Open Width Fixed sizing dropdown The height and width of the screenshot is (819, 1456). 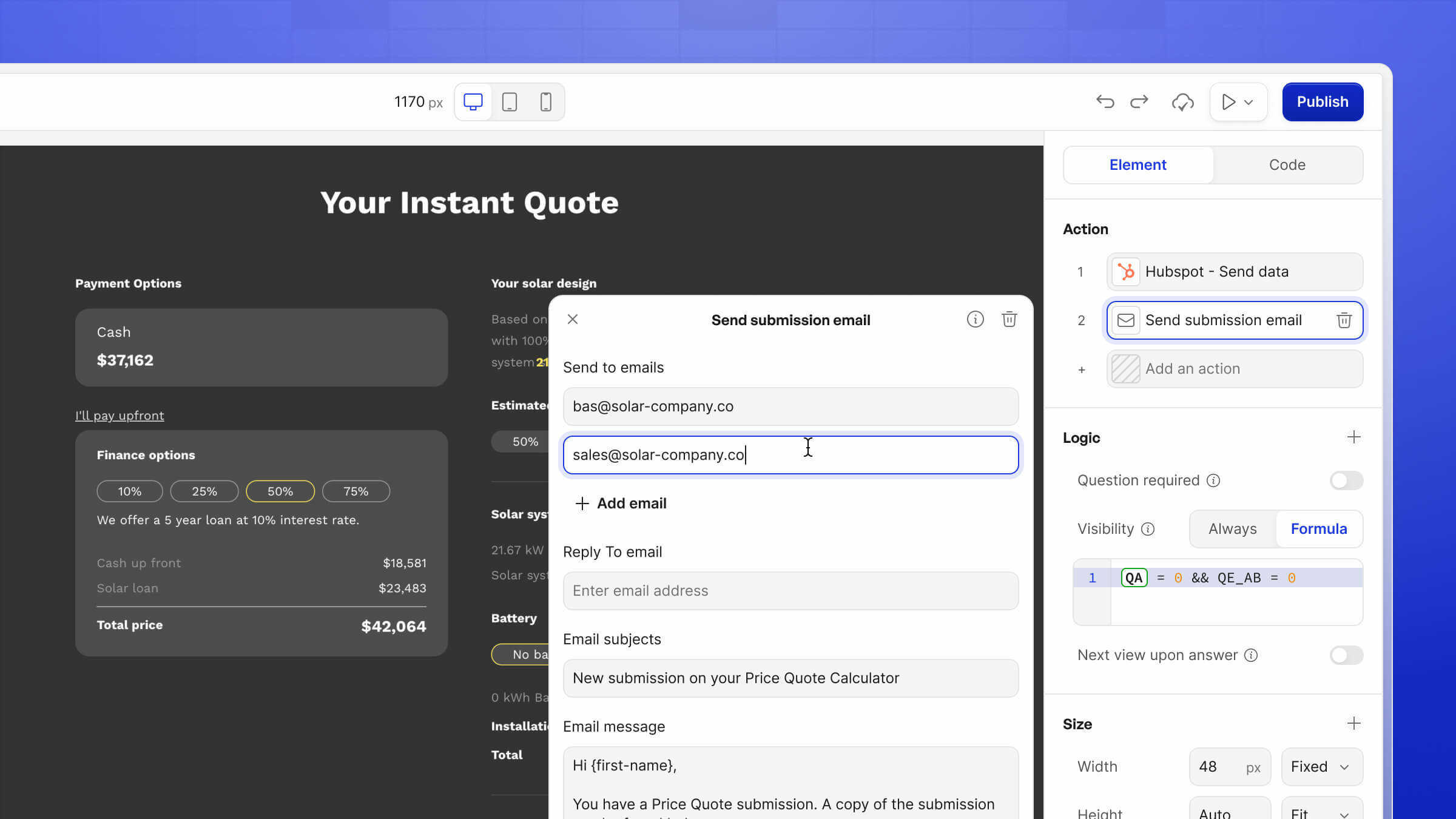pyautogui.click(x=1321, y=767)
